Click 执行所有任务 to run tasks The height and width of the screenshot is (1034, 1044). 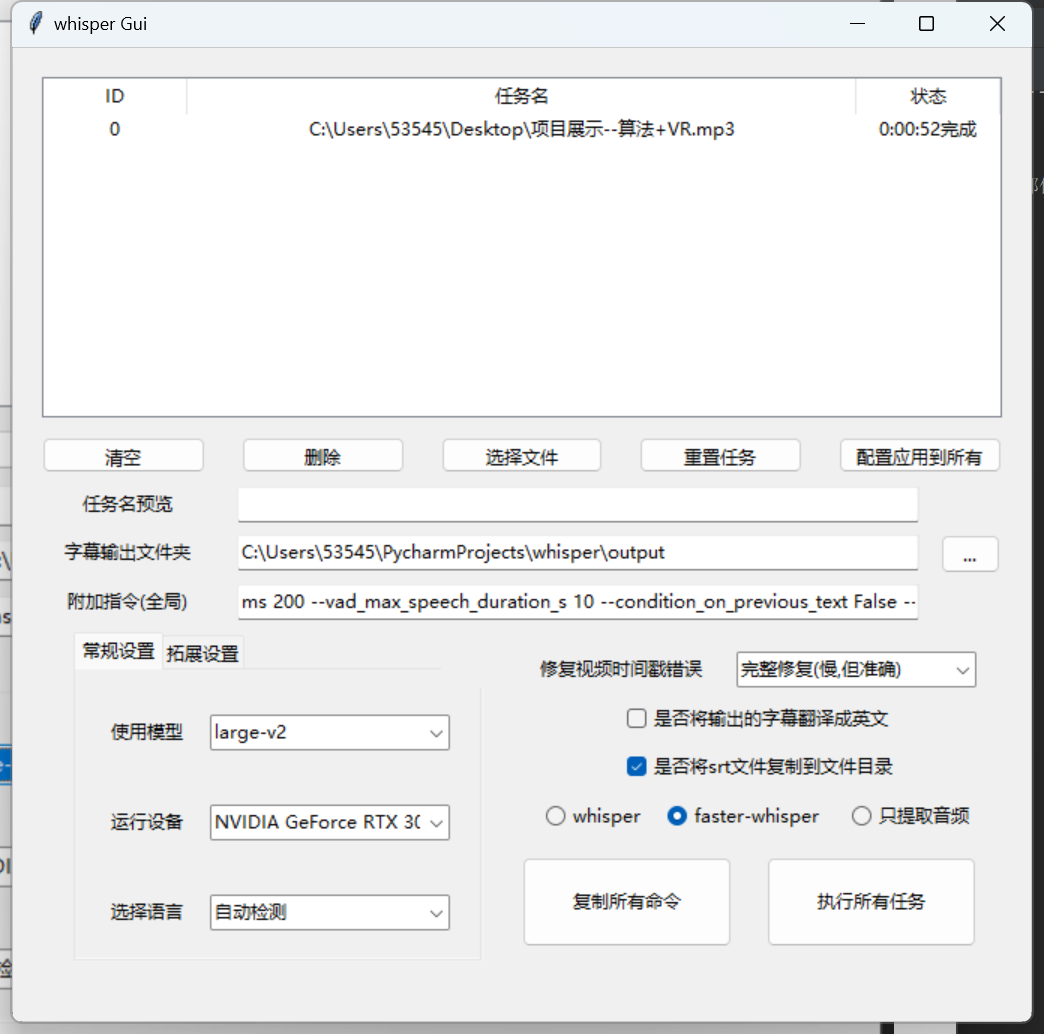pos(870,901)
